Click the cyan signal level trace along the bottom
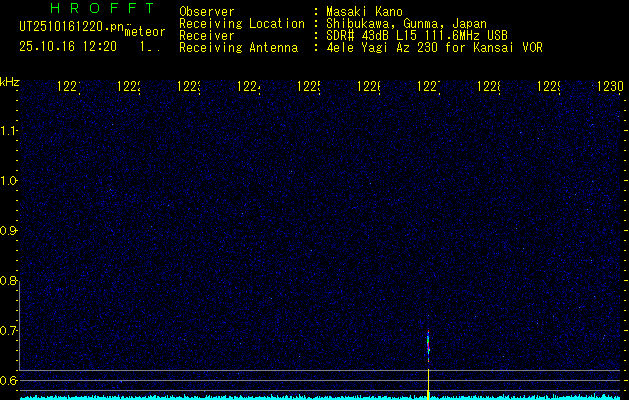 [x=320, y=398]
